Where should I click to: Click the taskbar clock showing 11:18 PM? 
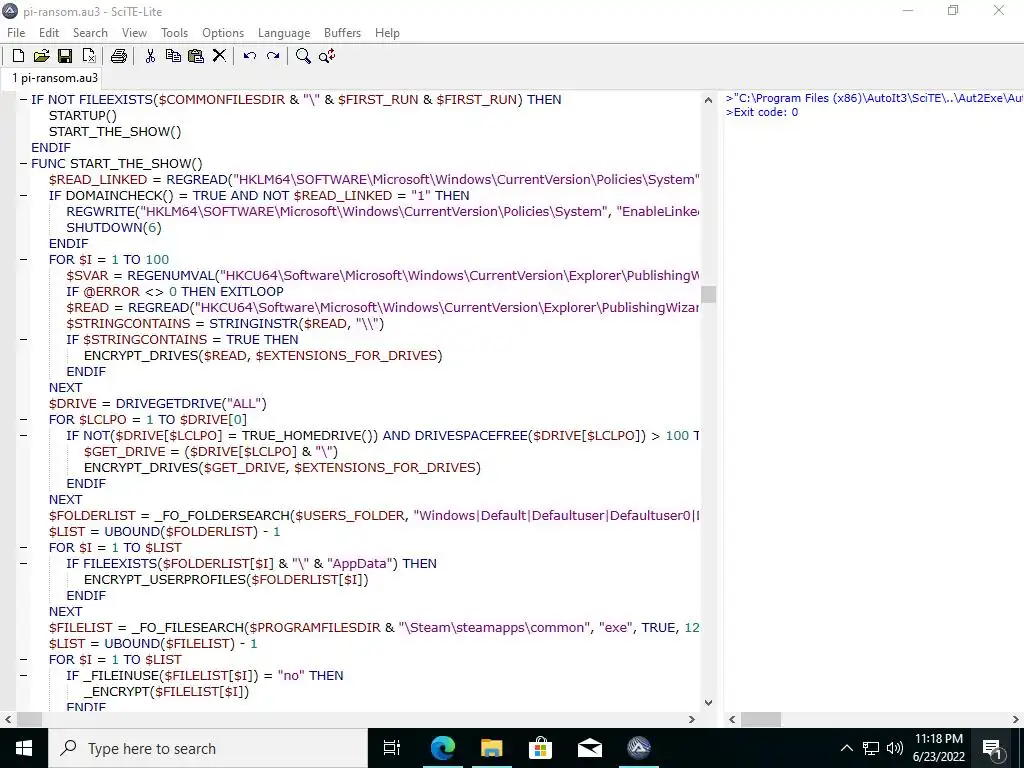[x=938, y=748]
